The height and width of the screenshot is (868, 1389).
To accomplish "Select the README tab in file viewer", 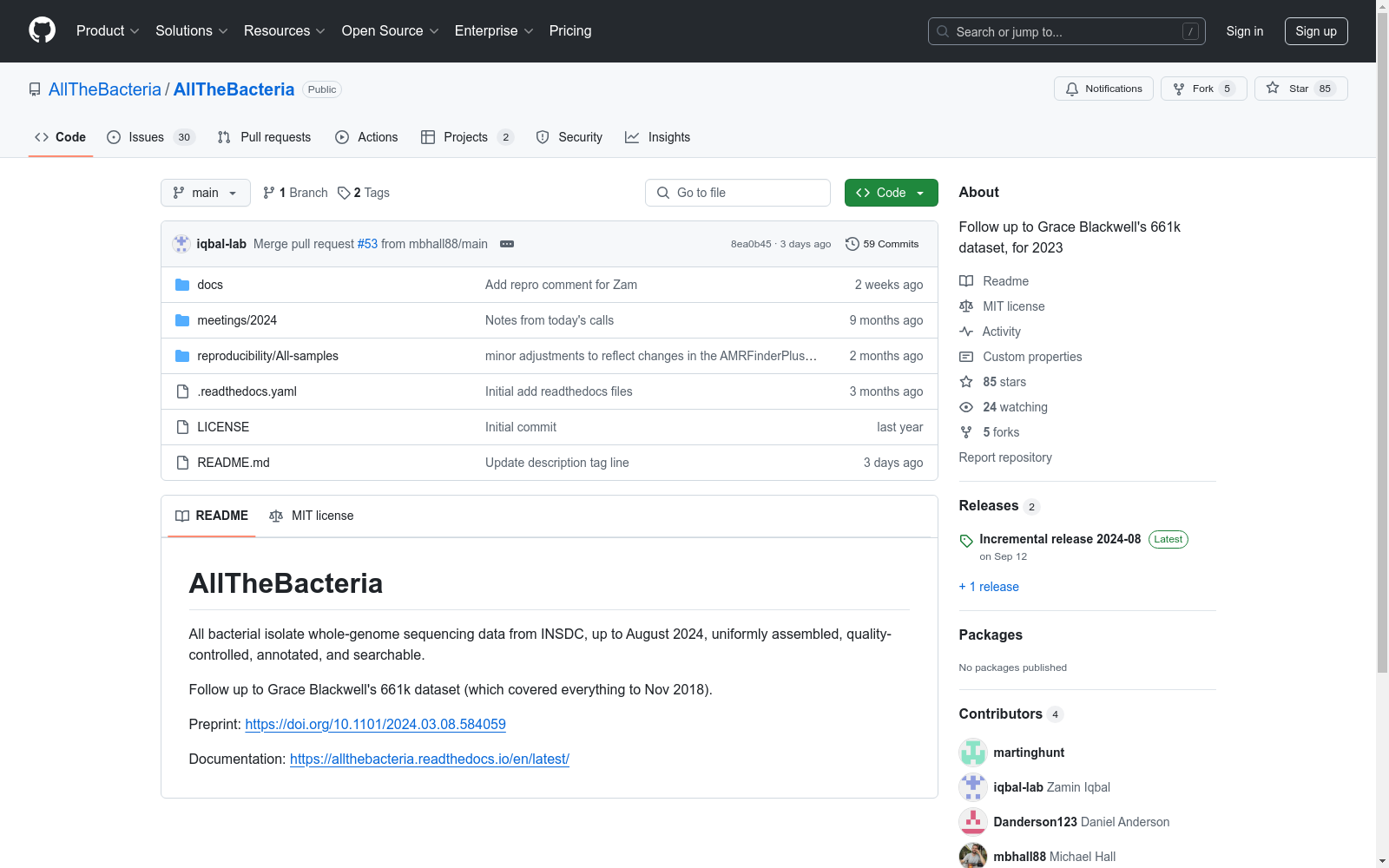I will tap(212, 516).
